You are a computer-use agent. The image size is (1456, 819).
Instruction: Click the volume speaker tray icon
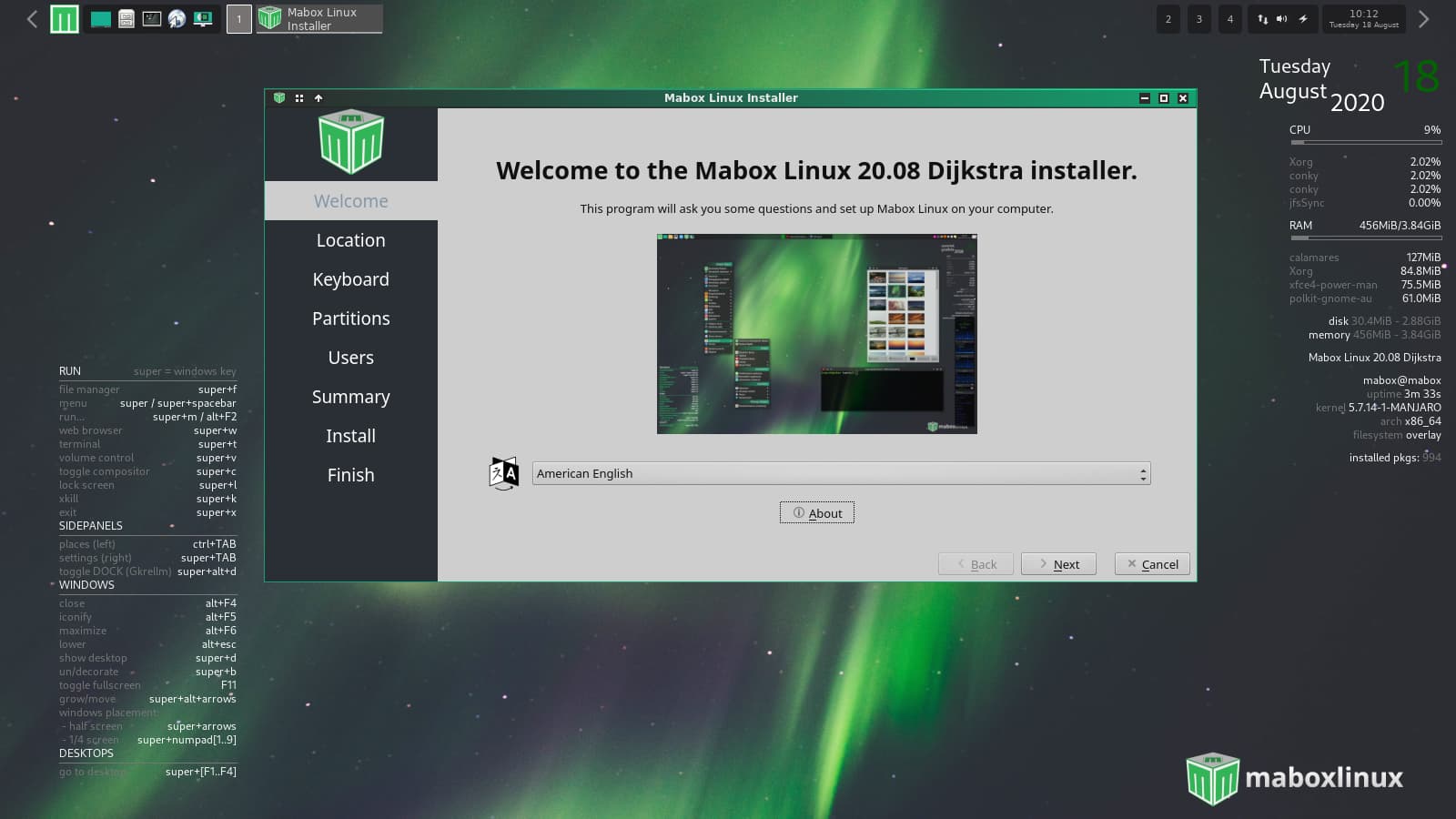point(1282,19)
